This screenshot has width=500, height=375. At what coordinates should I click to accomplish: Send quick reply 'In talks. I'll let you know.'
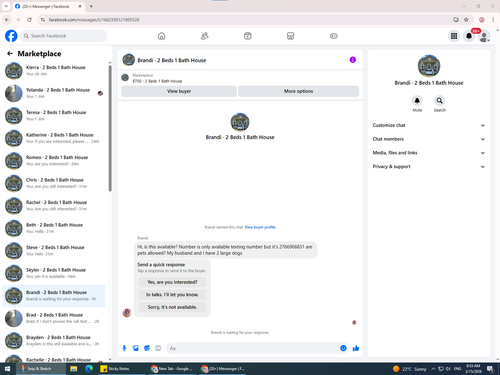172,295
